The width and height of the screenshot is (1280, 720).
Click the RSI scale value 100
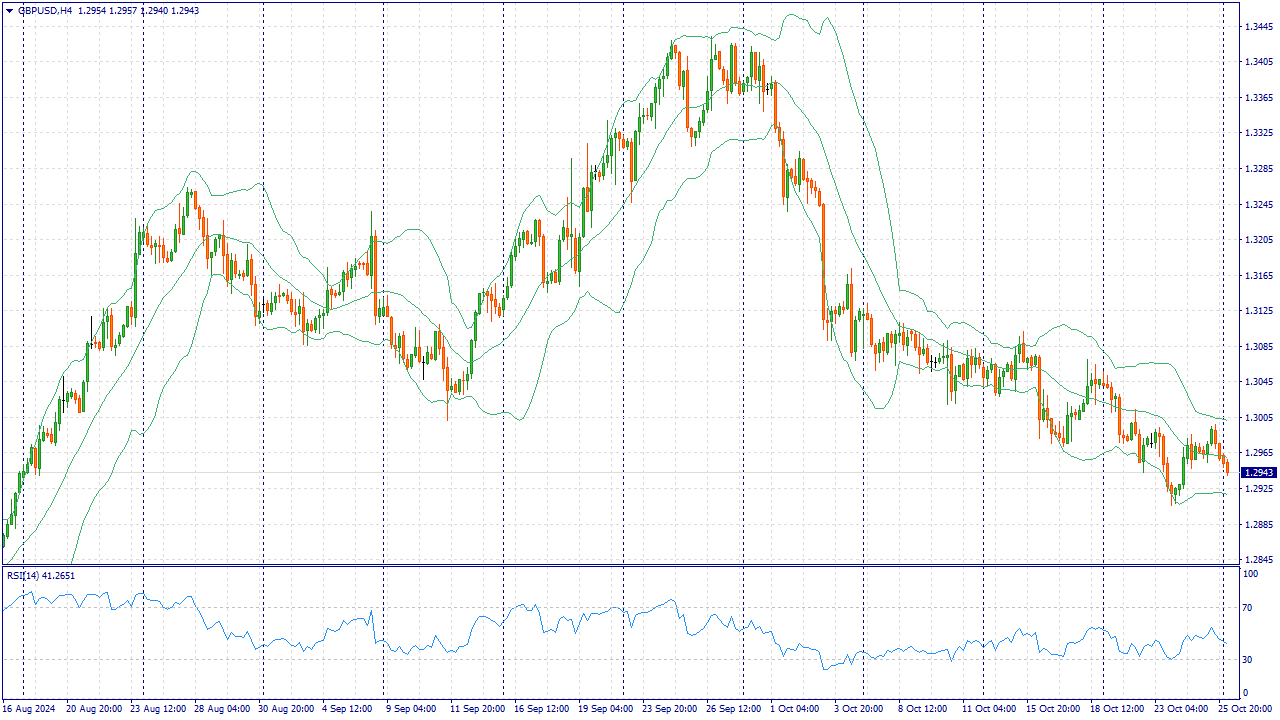(x=1251, y=575)
